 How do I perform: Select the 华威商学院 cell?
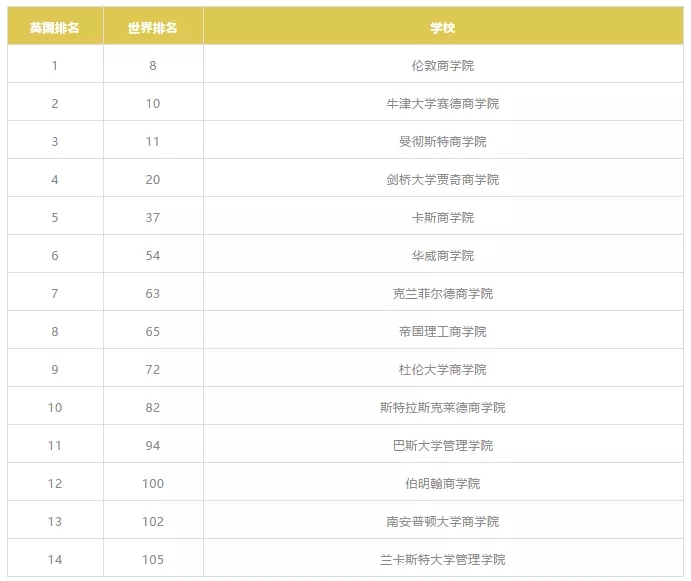click(x=443, y=256)
